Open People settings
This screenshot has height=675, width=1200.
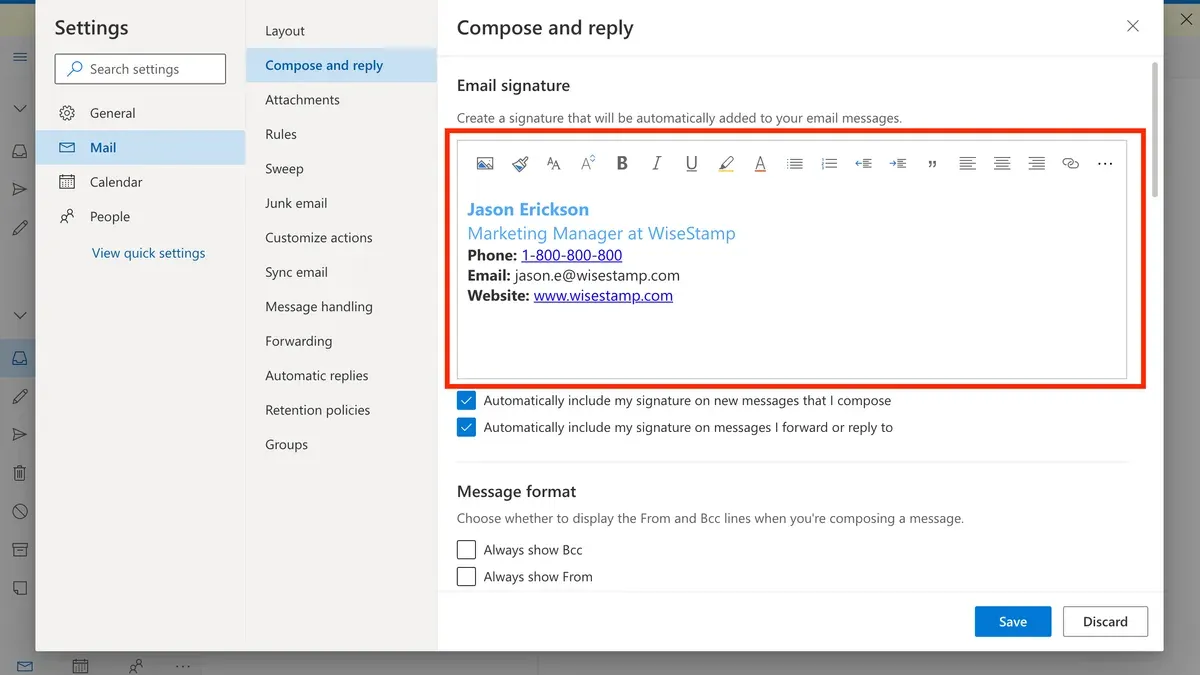[140, 216]
